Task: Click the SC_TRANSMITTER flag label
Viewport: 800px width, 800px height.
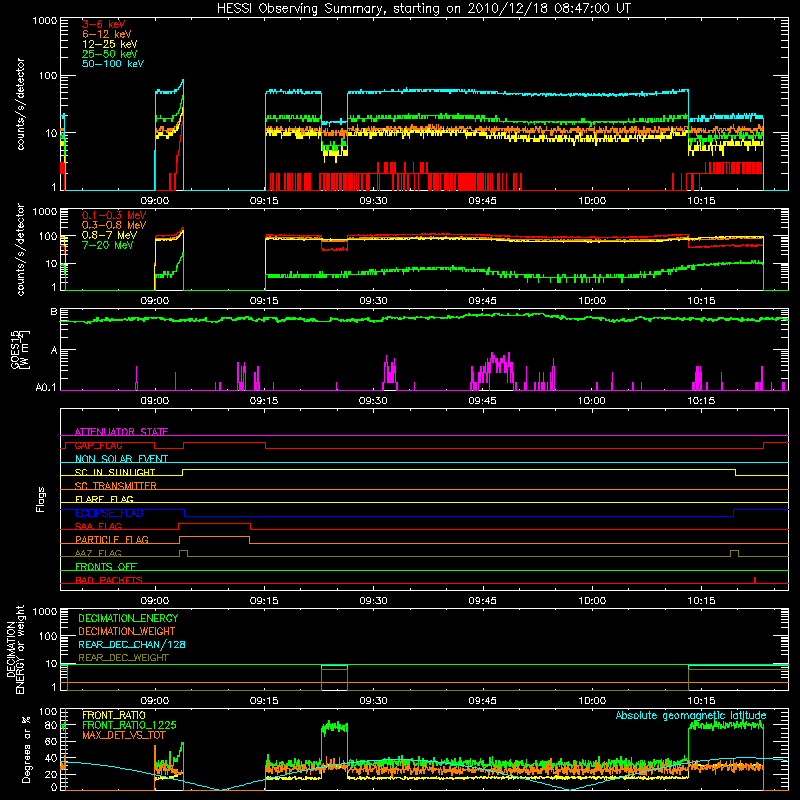Action: pos(115,486)
